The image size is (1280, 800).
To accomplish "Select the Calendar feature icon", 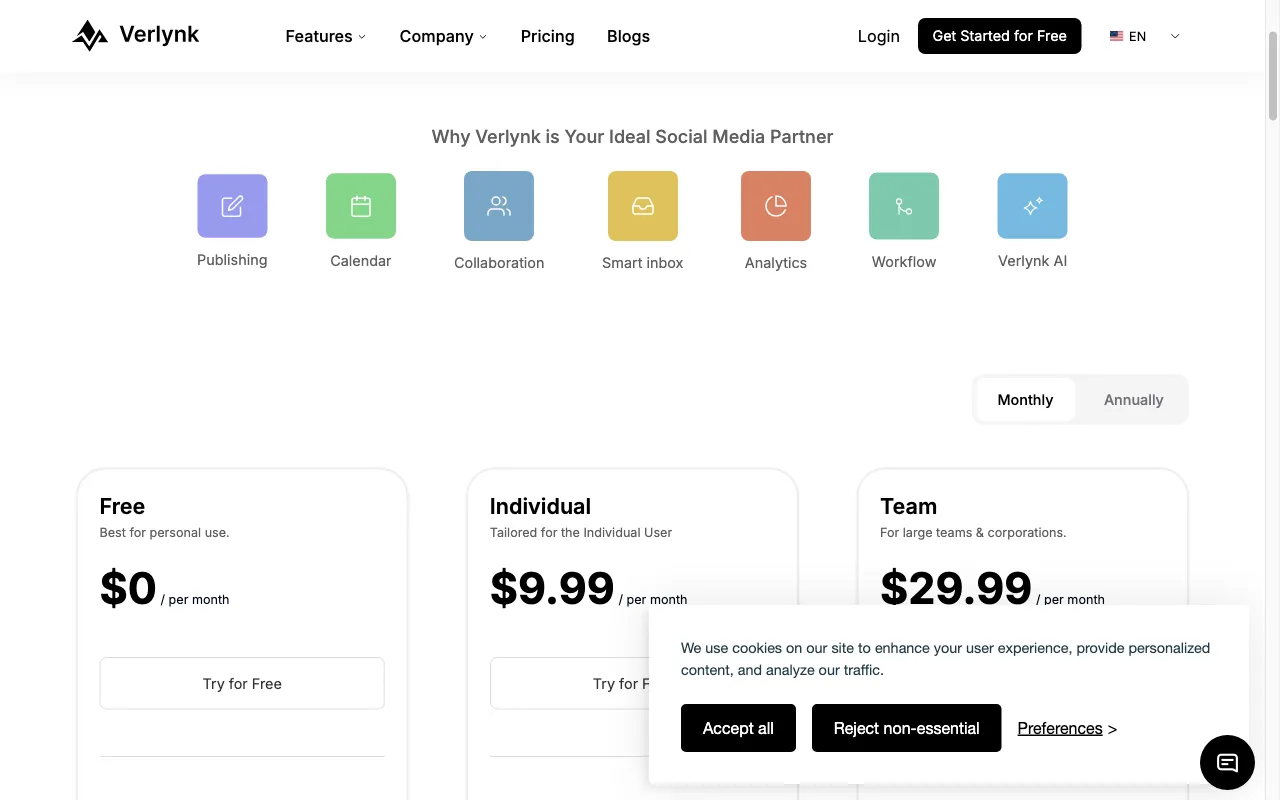I will click(x=361, y=206).
